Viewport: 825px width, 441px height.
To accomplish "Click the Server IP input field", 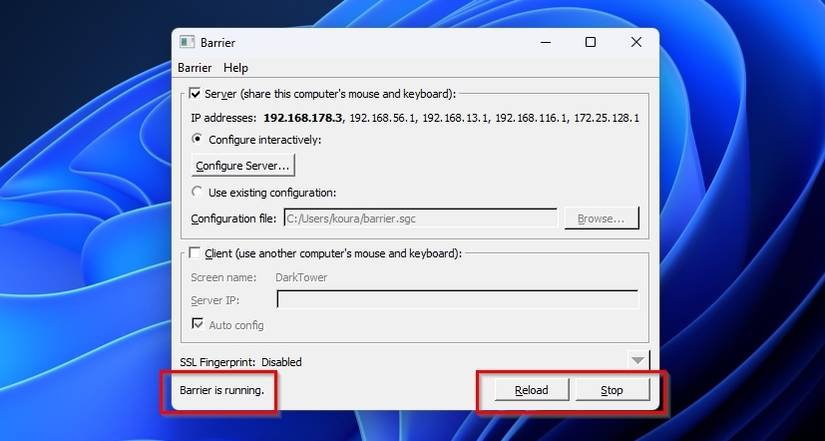I will (458, 299).
